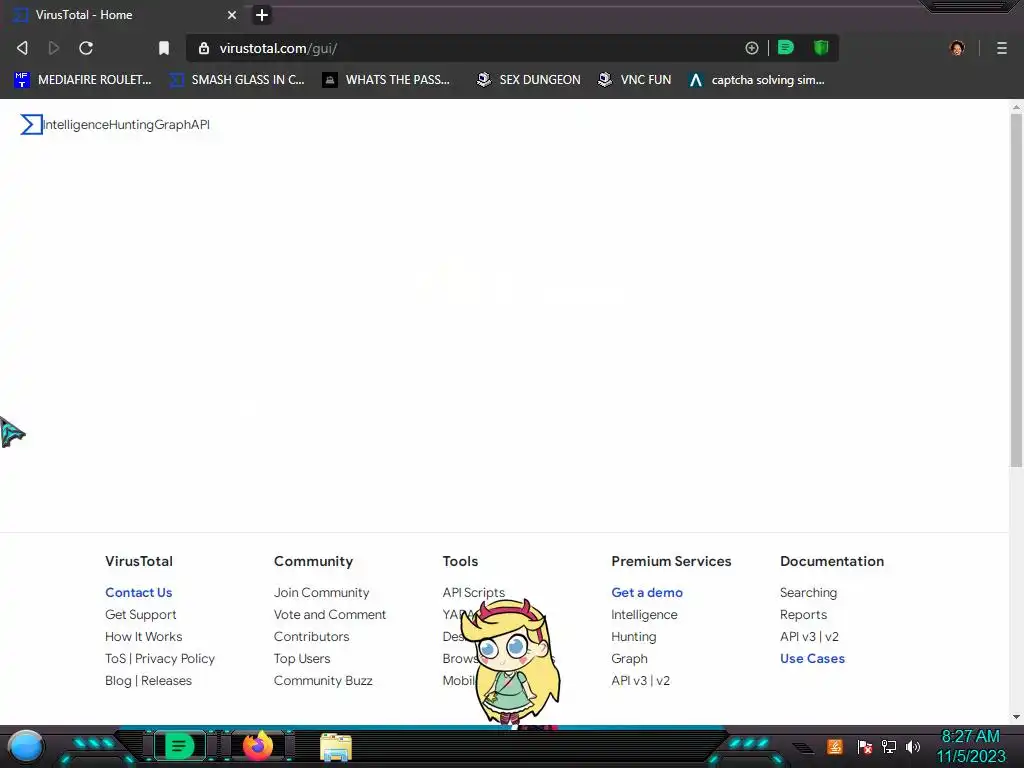This screenshot has height=768, width=1024.
Task: Open Hunting link under Premium Services
Action: pyautogui.click(x=633, y=637)
